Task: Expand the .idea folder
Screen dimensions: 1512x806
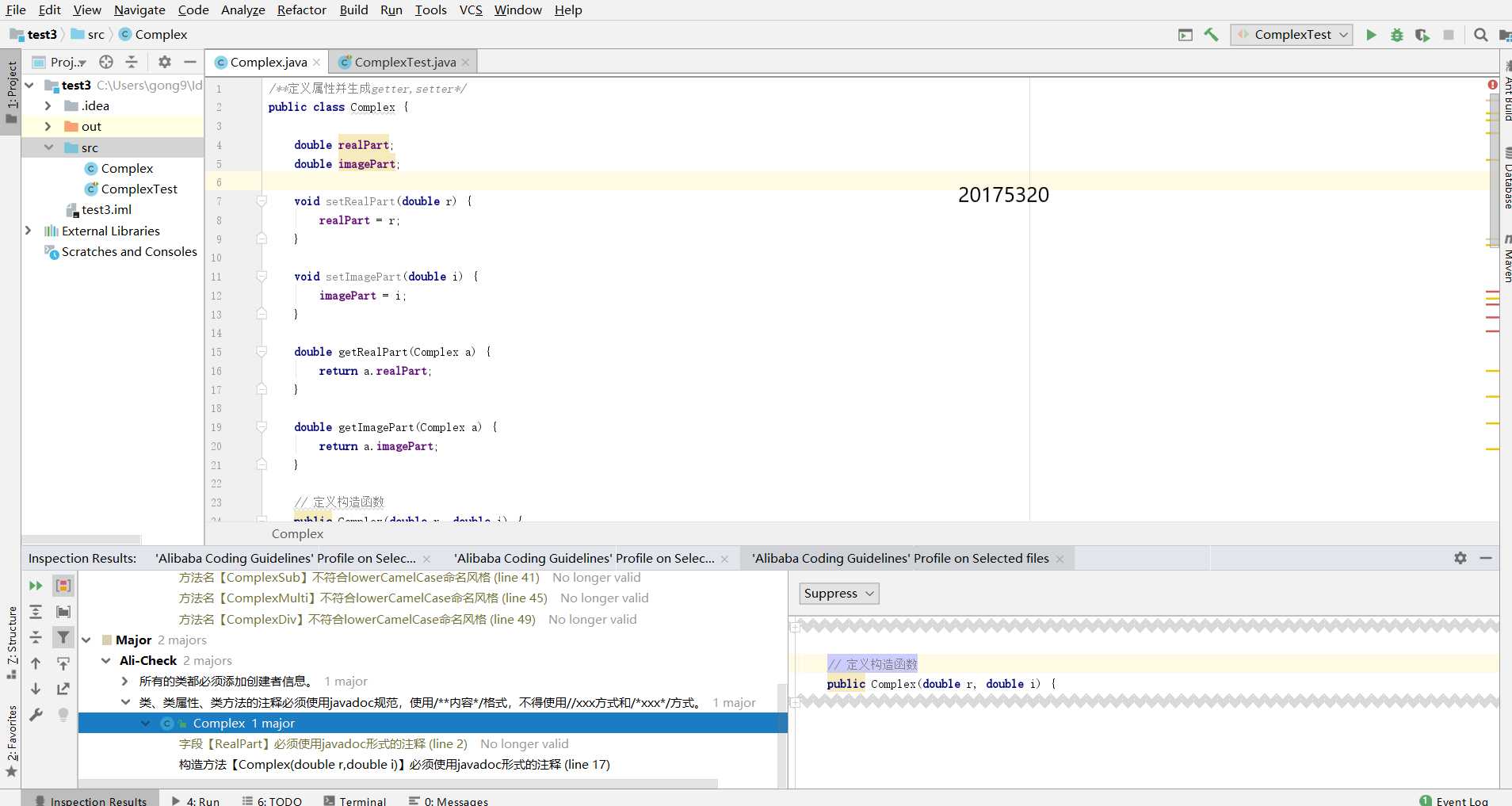Action: 48,105
